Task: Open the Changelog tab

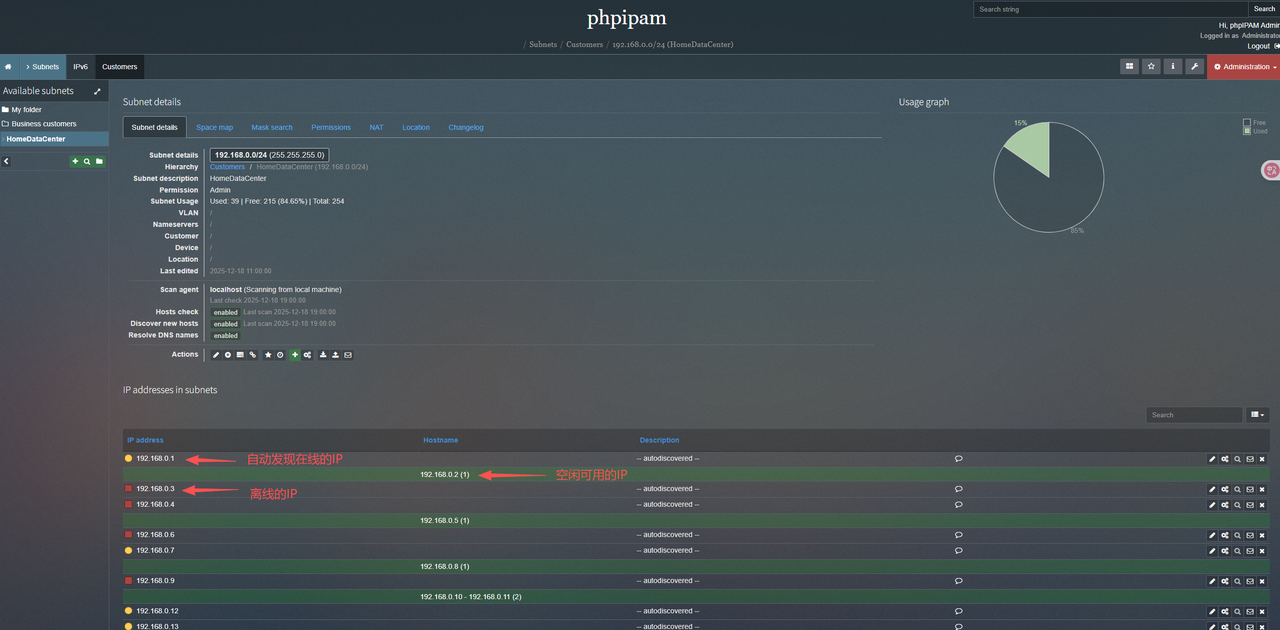Action: click(x=465, y=127)
